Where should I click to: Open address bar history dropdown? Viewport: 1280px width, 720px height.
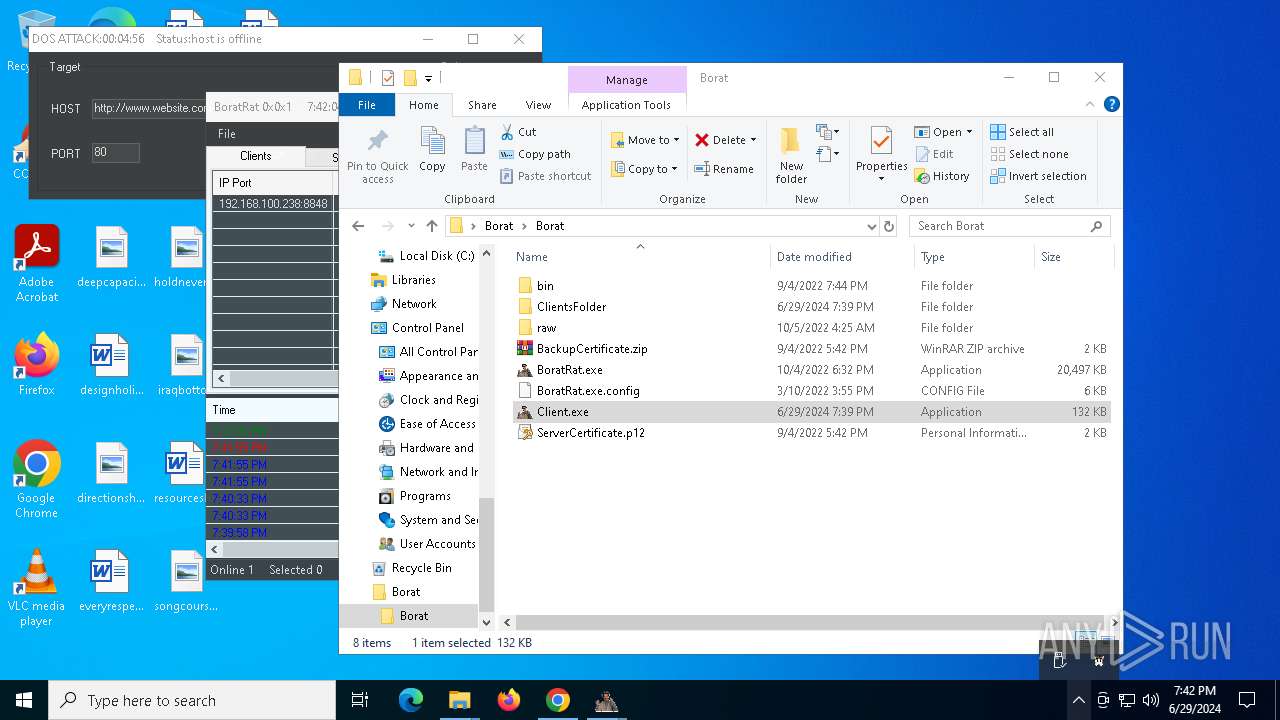click(871, 226)
